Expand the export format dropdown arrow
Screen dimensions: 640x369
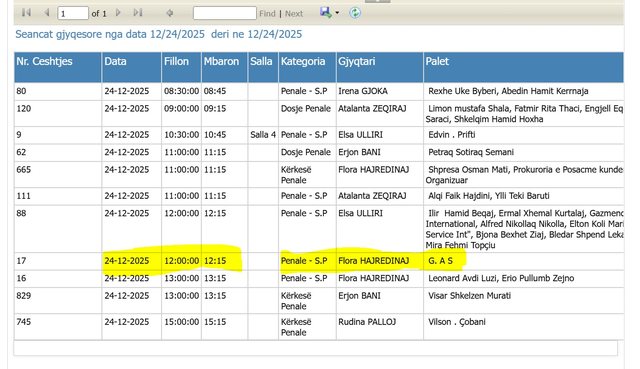pyautogui.click(x=337, y=13)
